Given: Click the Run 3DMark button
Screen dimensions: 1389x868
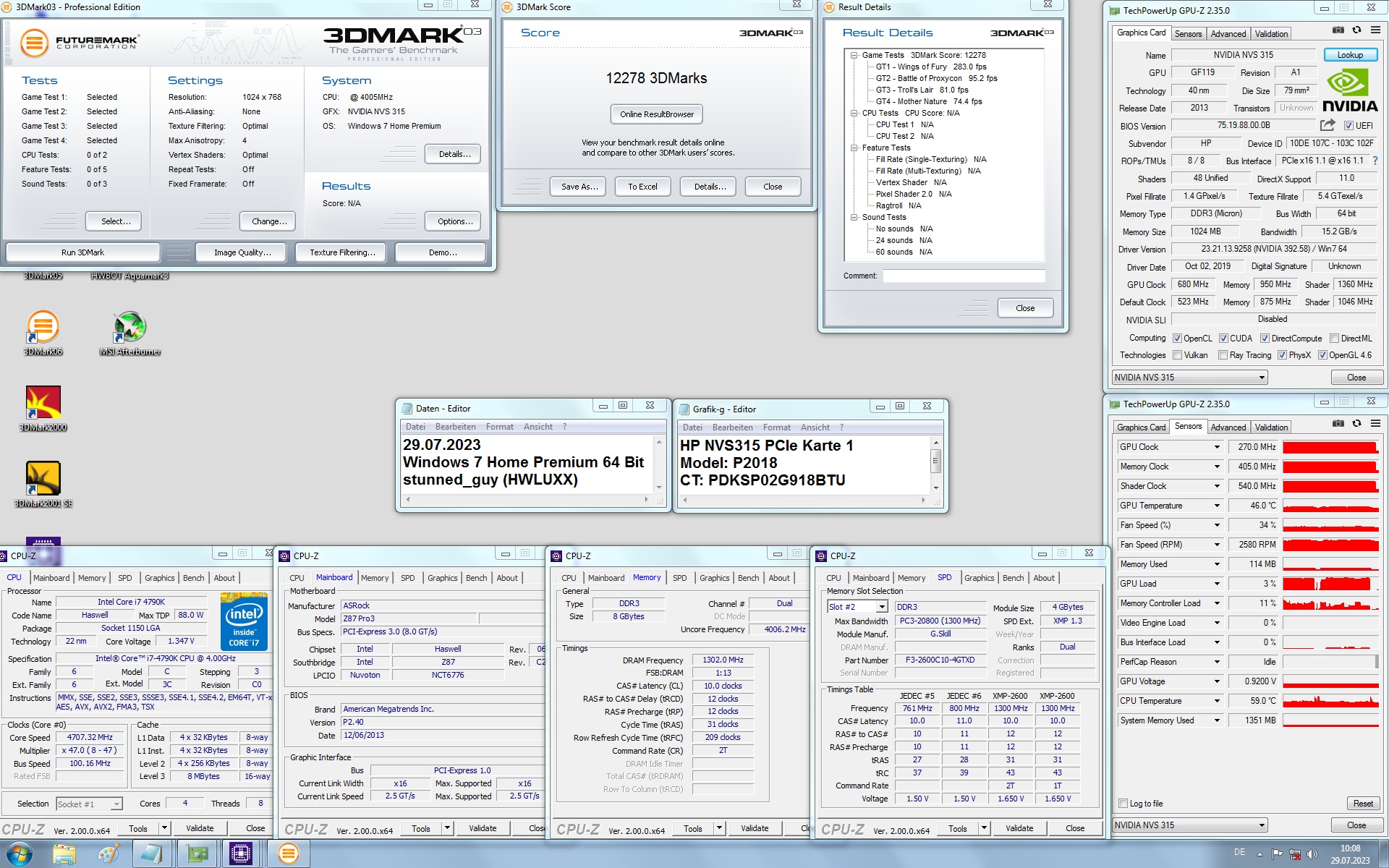Looking at the screenshot, I should click(82, 252).
